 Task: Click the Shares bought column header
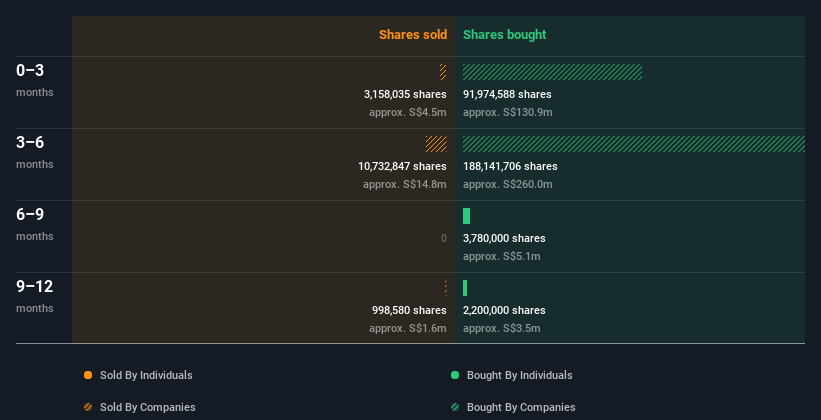(505, 35)
